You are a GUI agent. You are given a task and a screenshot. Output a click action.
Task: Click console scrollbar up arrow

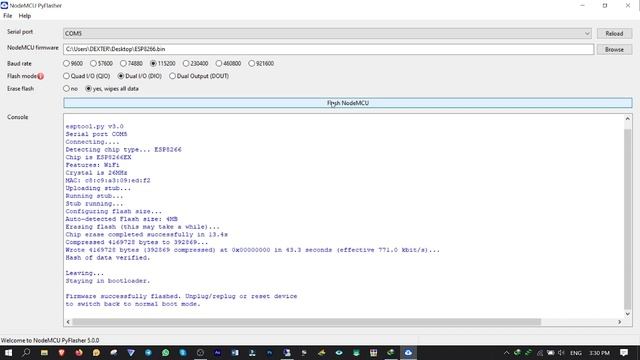tap(628, 119)
